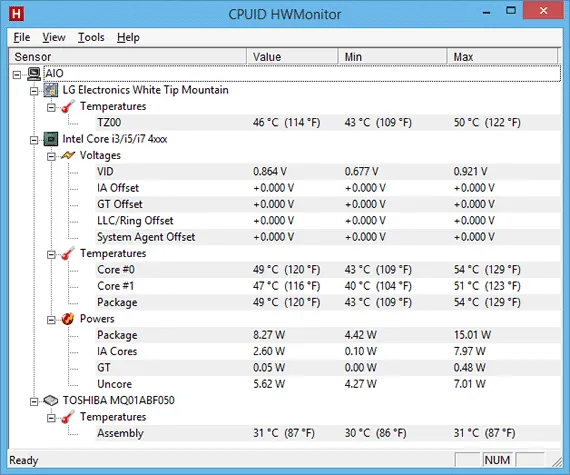
Task: Select the LLC/Ring Offset row
Action: pos(328,221)
